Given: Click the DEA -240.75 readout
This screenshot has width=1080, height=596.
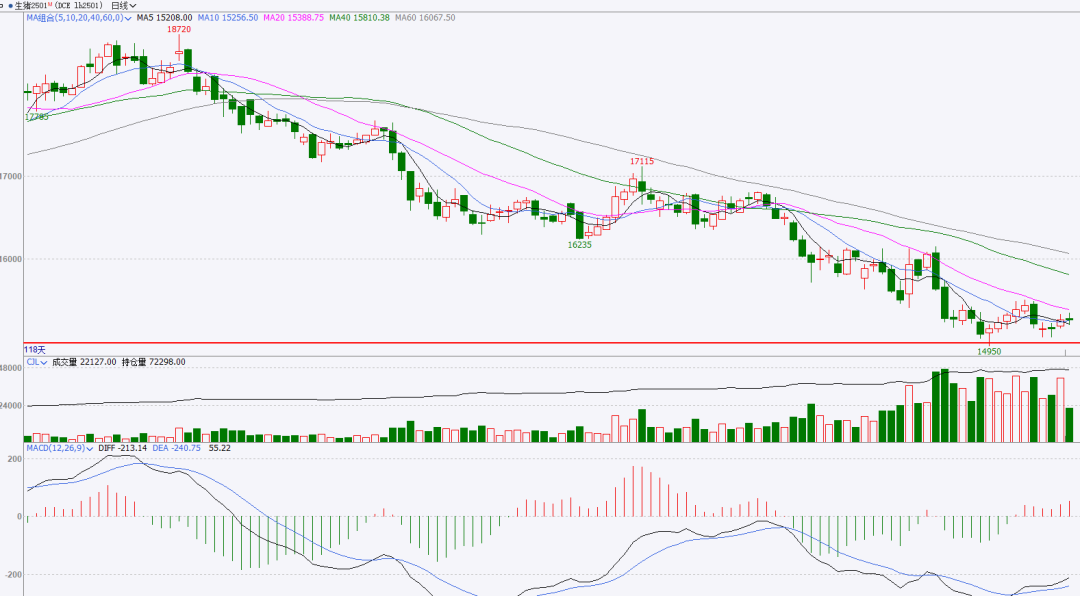Looking at the screenshot, I should click(x=176, y=448).
